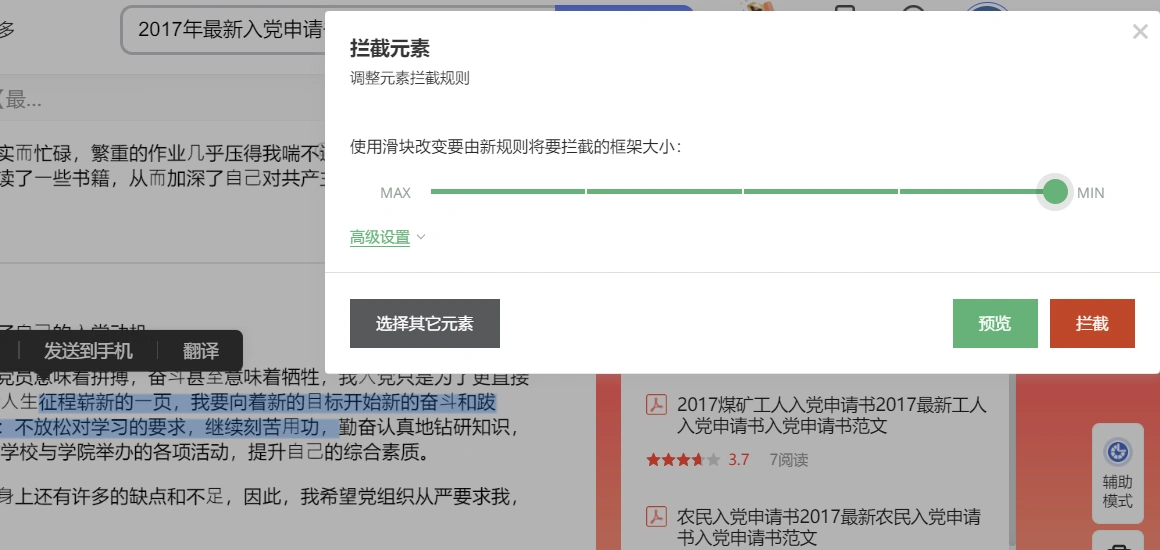Click the search field with 2017年最新入党申请

coord(223,30)
